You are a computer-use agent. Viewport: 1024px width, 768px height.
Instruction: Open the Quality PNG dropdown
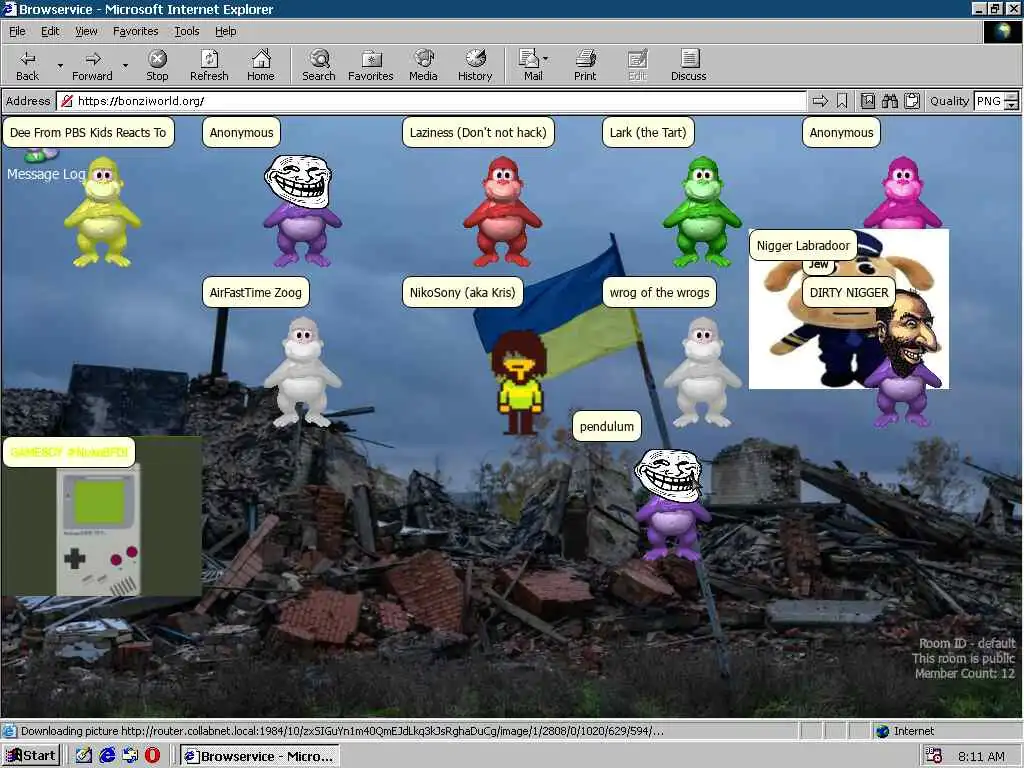1011,101
